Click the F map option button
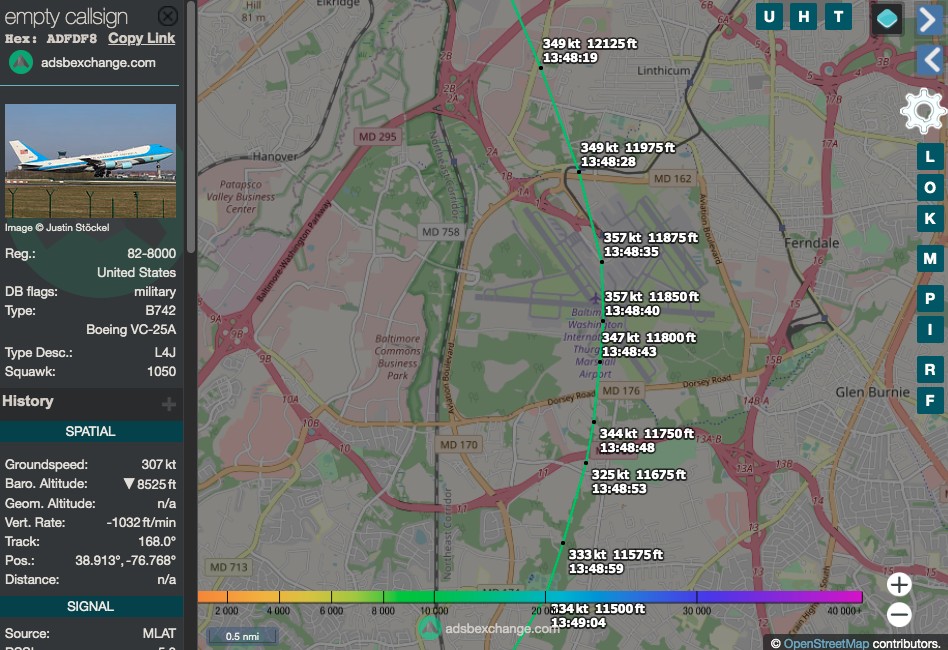Viewport: 948px width, 650px height. click(x=930, y=400)
